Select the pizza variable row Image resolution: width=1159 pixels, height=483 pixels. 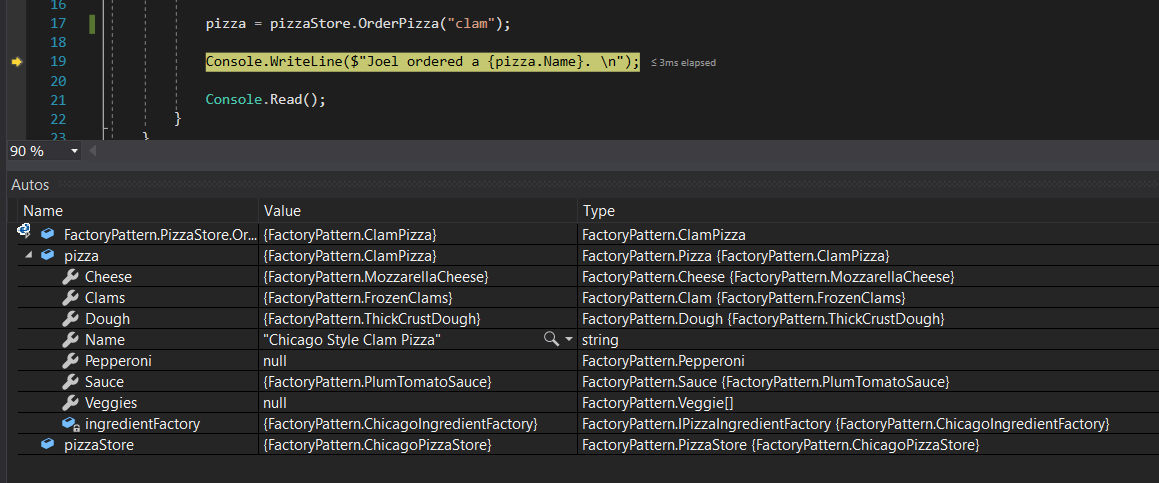[588, 256]
